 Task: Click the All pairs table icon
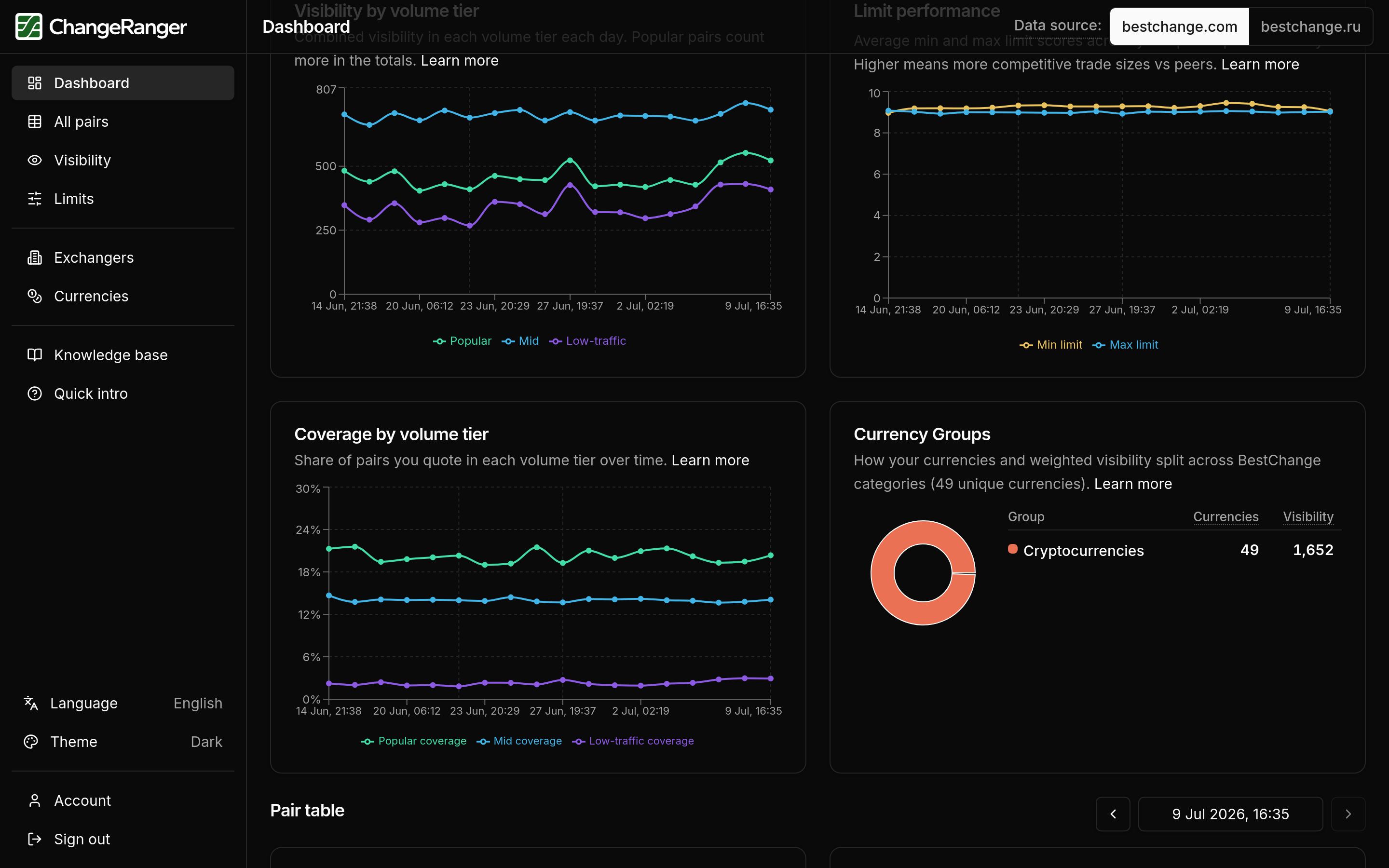coord(34,121)
